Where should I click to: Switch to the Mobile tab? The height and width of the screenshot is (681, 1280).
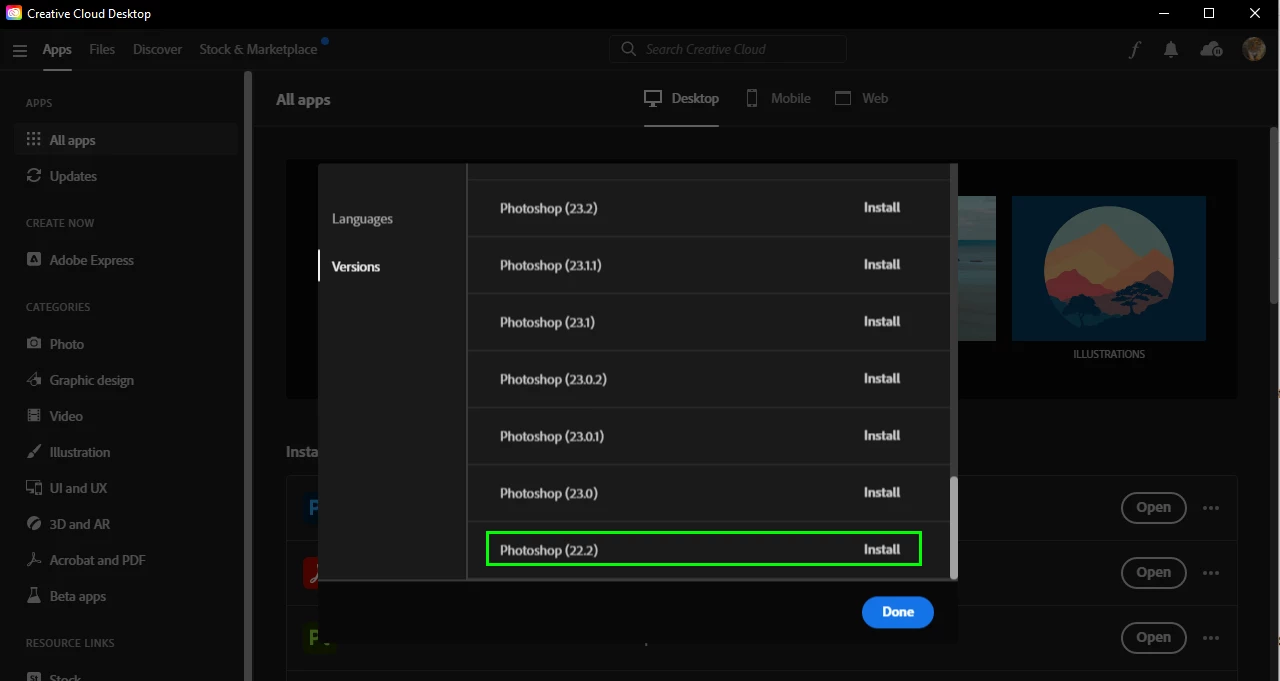pyautogui.click(x=778, y=98)
